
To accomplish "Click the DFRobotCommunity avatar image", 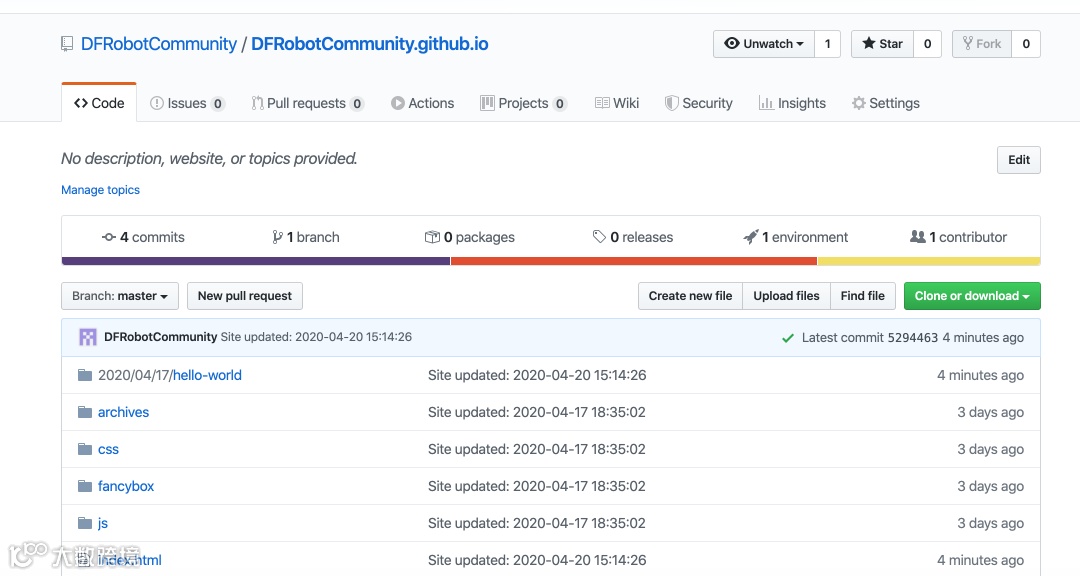I will pyautogui.click(x=87, y=337).
